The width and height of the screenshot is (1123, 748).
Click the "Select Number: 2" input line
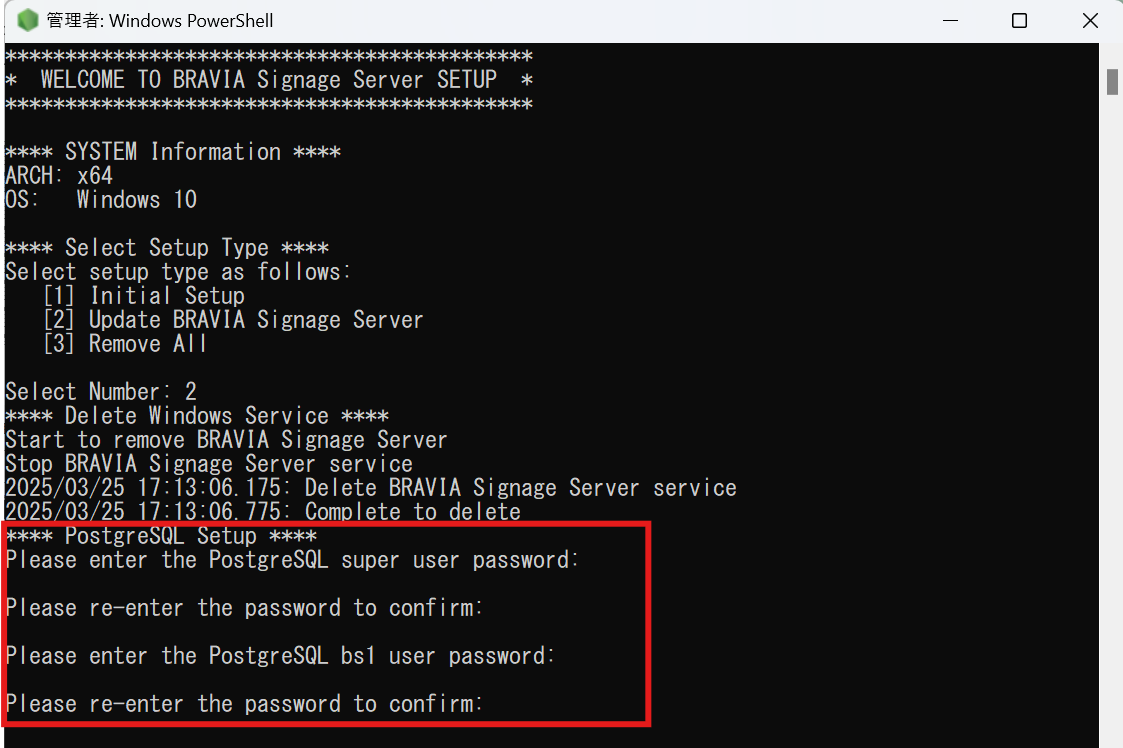[x=101, y=392]
